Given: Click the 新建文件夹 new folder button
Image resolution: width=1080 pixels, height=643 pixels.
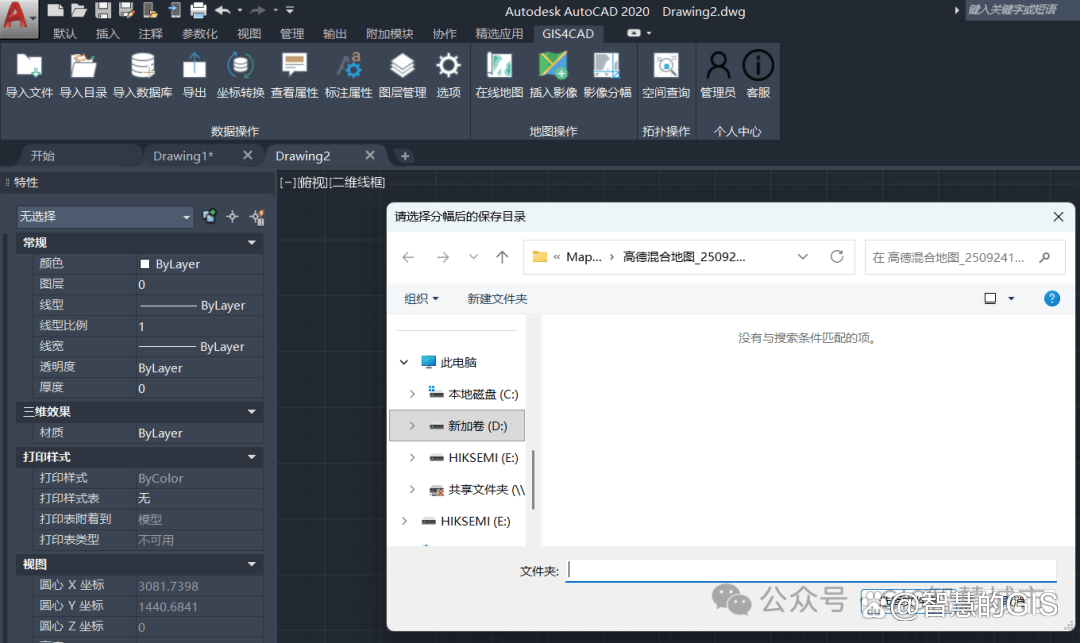Looking at the screenshot, I should pos(497,299).
